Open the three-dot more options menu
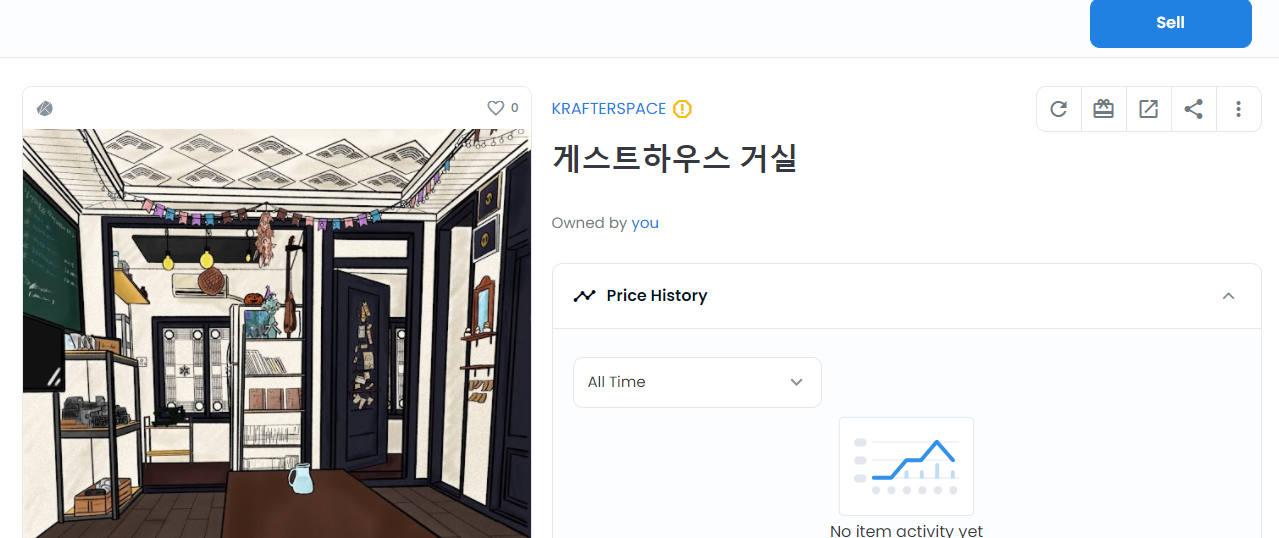Image resolution: width=1279 pixels, height=538 pixels. pos(1239,109)
